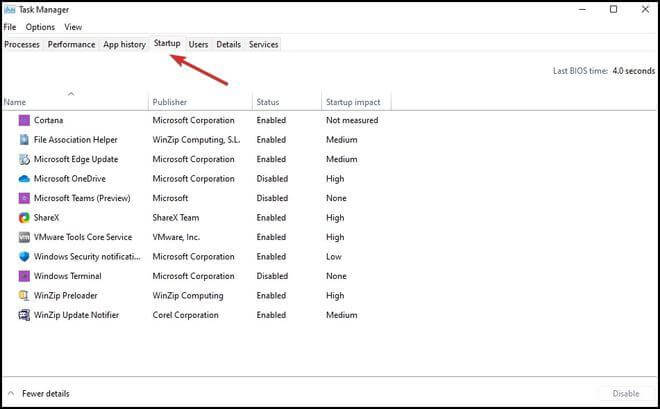
Task: Click the WinZip Update Notifier icon
Action: 24,315
